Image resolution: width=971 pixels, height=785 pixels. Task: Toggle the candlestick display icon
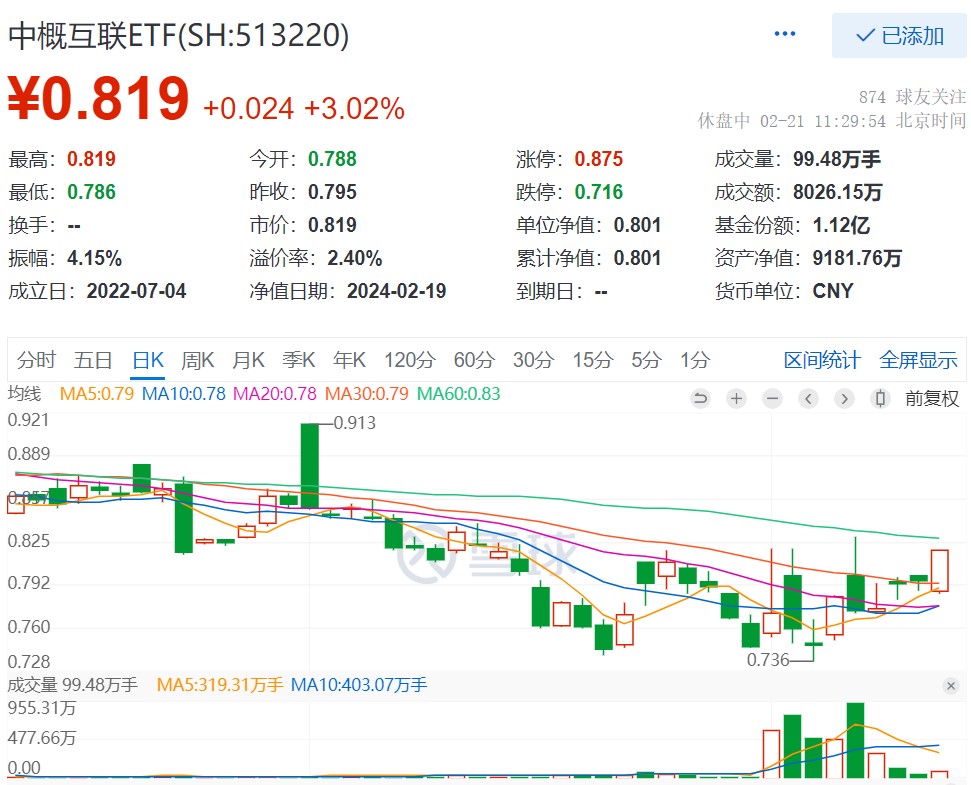coord(880,398)
